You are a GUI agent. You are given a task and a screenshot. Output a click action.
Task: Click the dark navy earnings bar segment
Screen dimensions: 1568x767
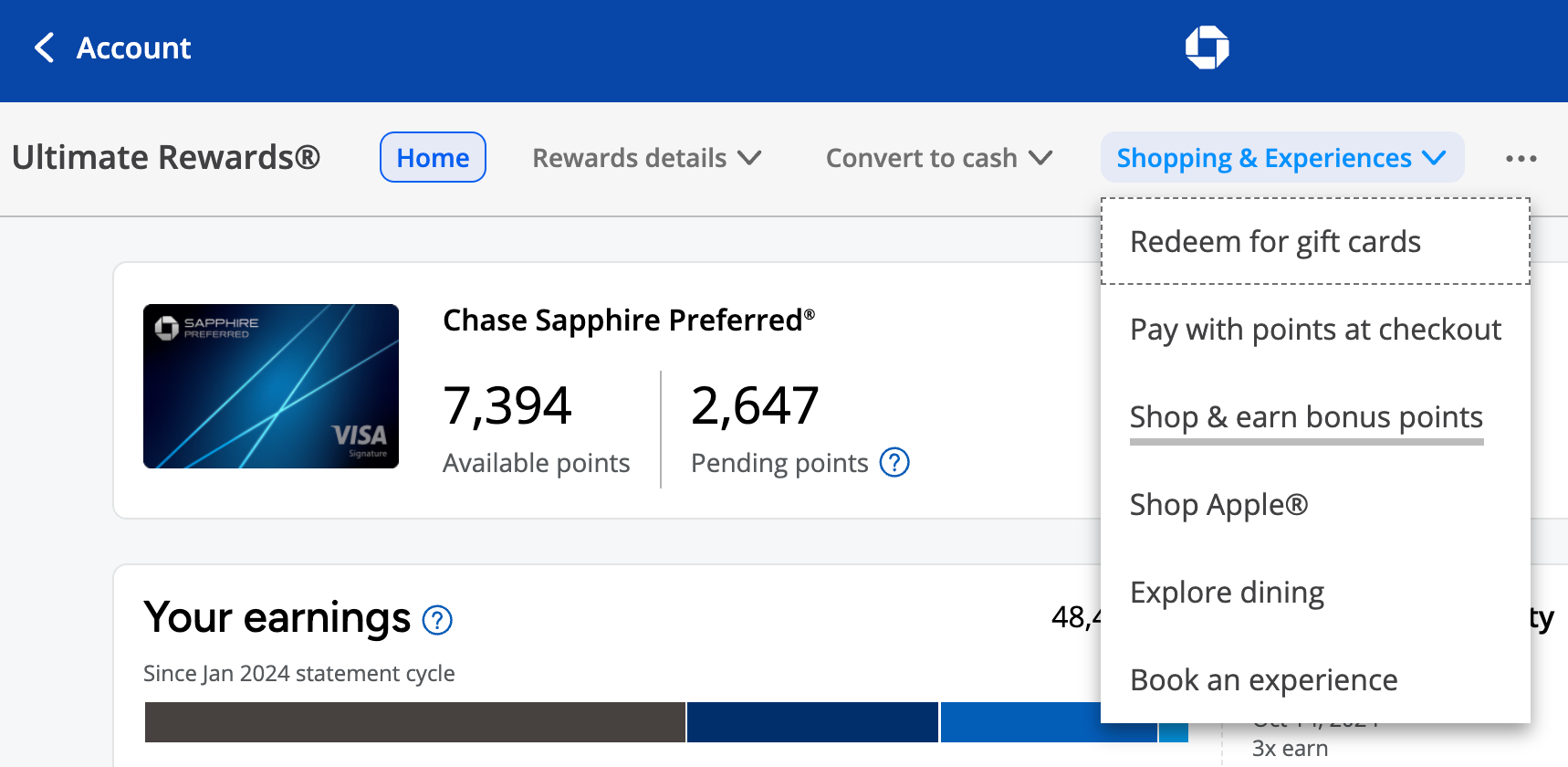pyautogui.click(x=811, y=722)
